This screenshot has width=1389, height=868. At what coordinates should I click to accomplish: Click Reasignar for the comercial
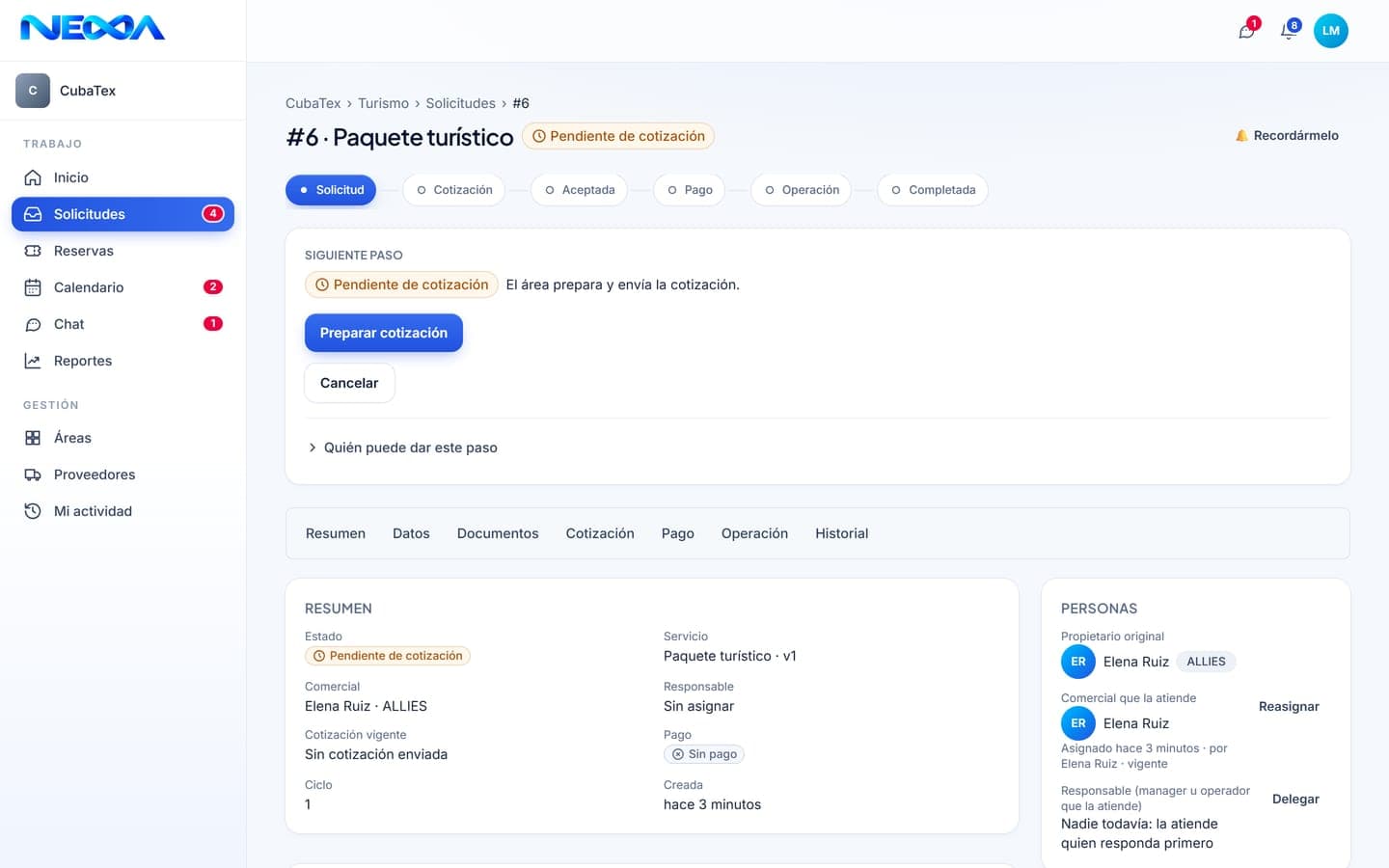coord(1289,707)
